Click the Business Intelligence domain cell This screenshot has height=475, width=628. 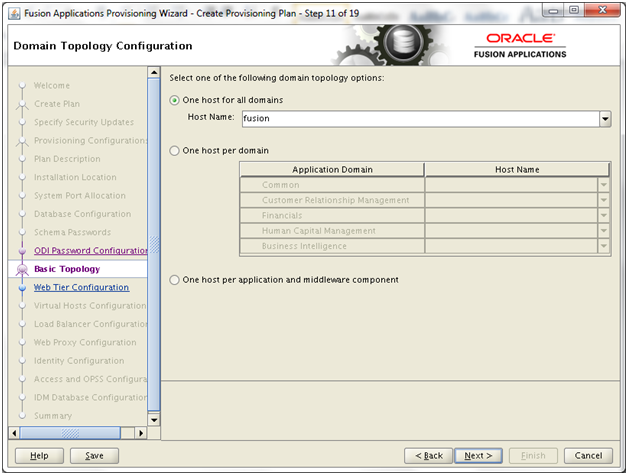tap(332, 246)
